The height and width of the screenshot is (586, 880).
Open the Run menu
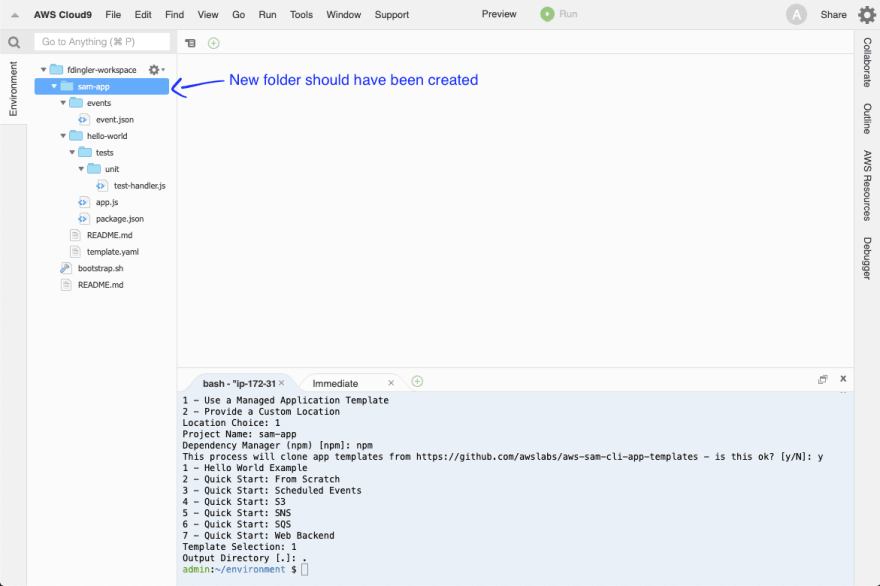pyautogui.click(x=267, y=15)
